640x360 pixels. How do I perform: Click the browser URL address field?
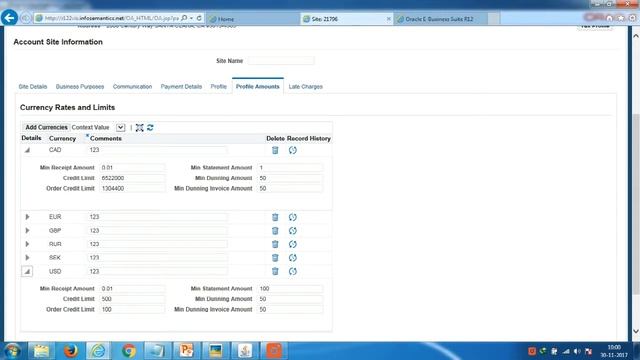point(111,18)
